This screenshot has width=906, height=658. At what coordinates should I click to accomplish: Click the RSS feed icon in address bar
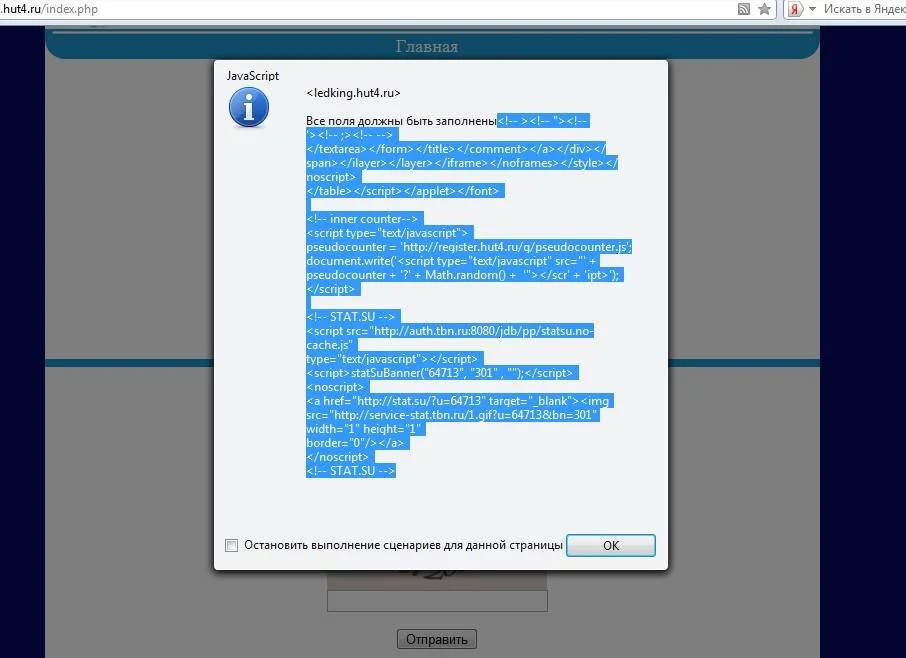click(744, 9)
